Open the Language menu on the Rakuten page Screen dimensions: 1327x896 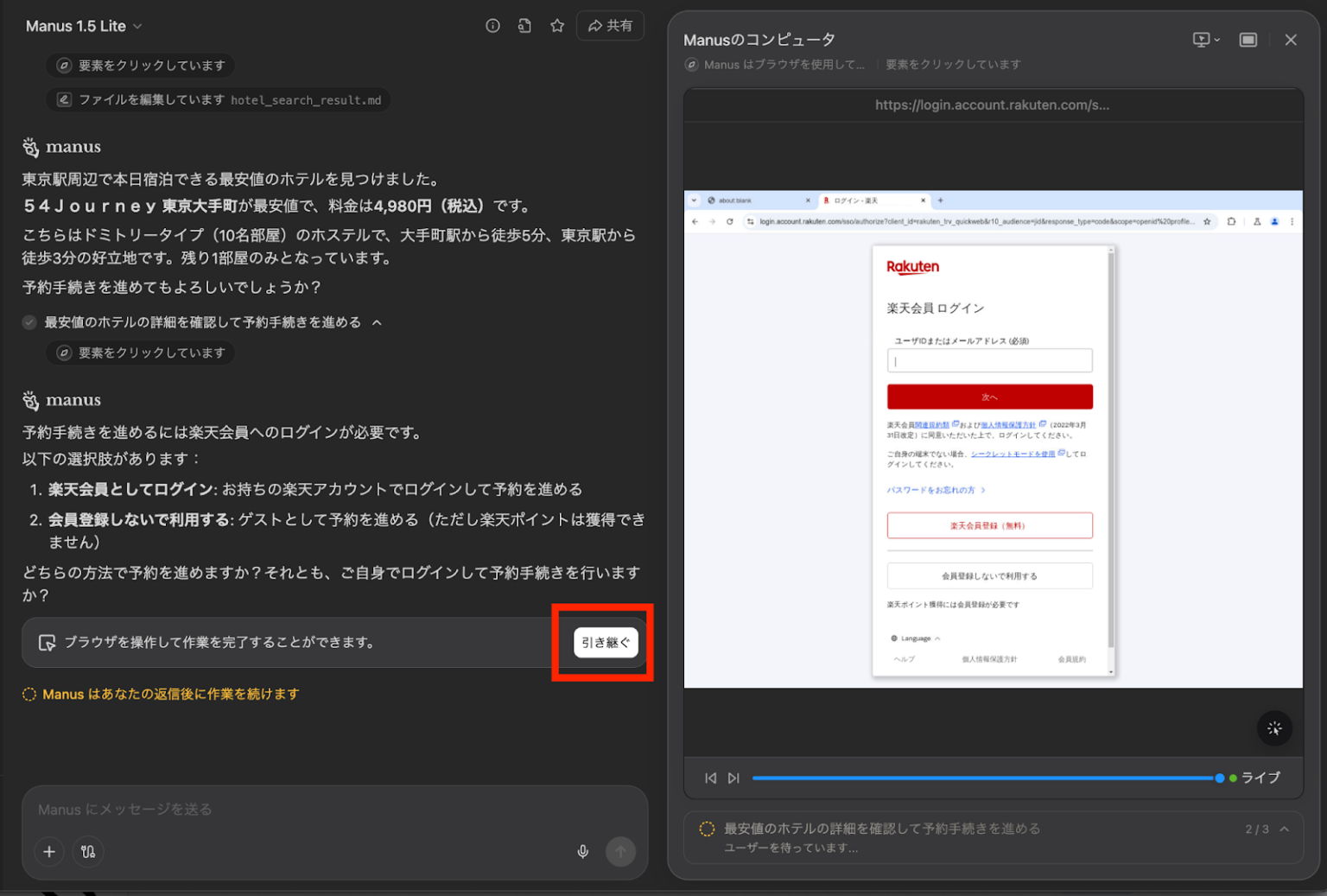pos(915,638)
